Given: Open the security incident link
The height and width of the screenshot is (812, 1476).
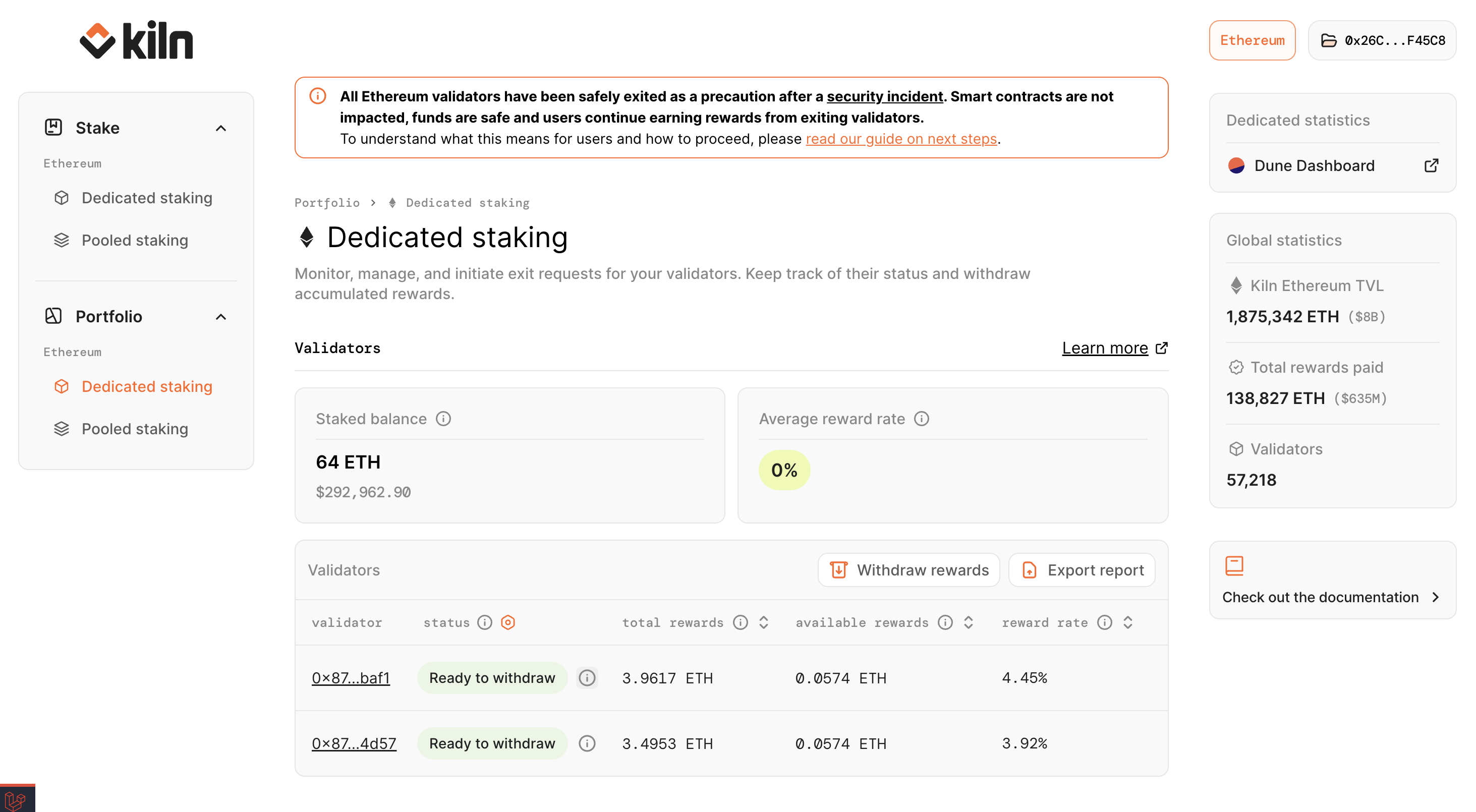Looking at the screenshot, I should coord(884,96).
